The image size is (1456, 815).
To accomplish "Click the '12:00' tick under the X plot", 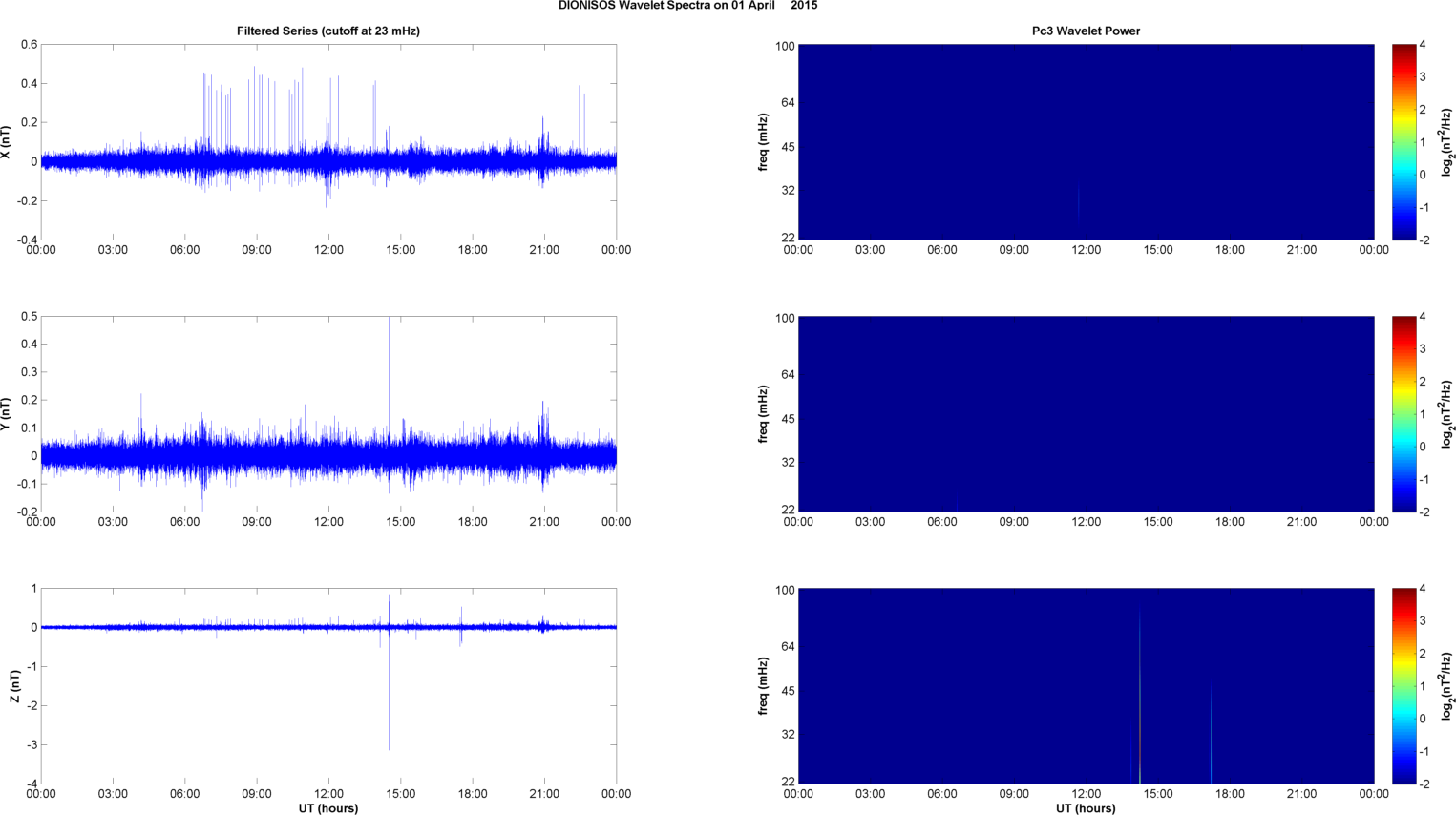I will point(328,250).
